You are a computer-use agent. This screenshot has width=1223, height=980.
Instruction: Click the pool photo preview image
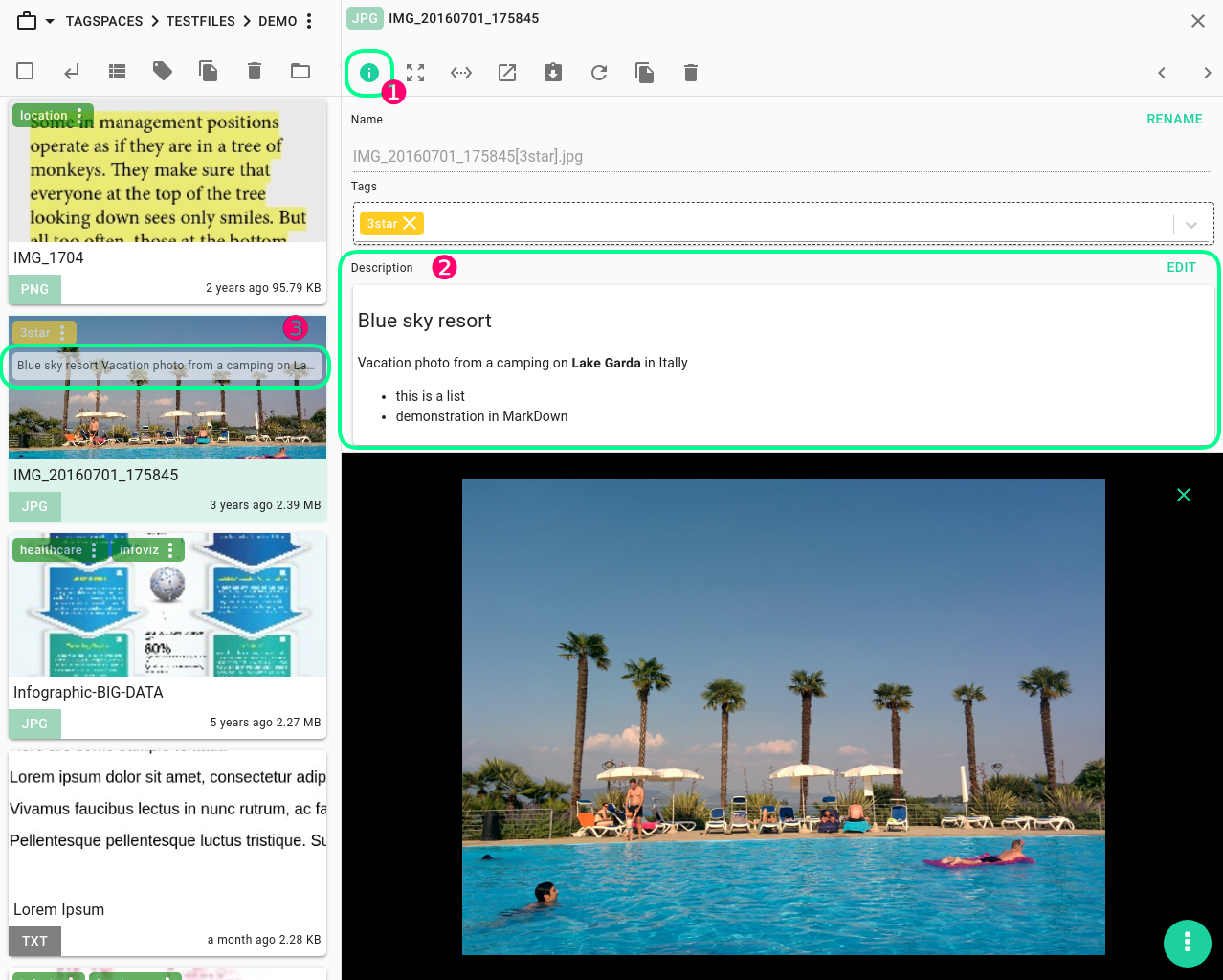[x=784, y=717]
